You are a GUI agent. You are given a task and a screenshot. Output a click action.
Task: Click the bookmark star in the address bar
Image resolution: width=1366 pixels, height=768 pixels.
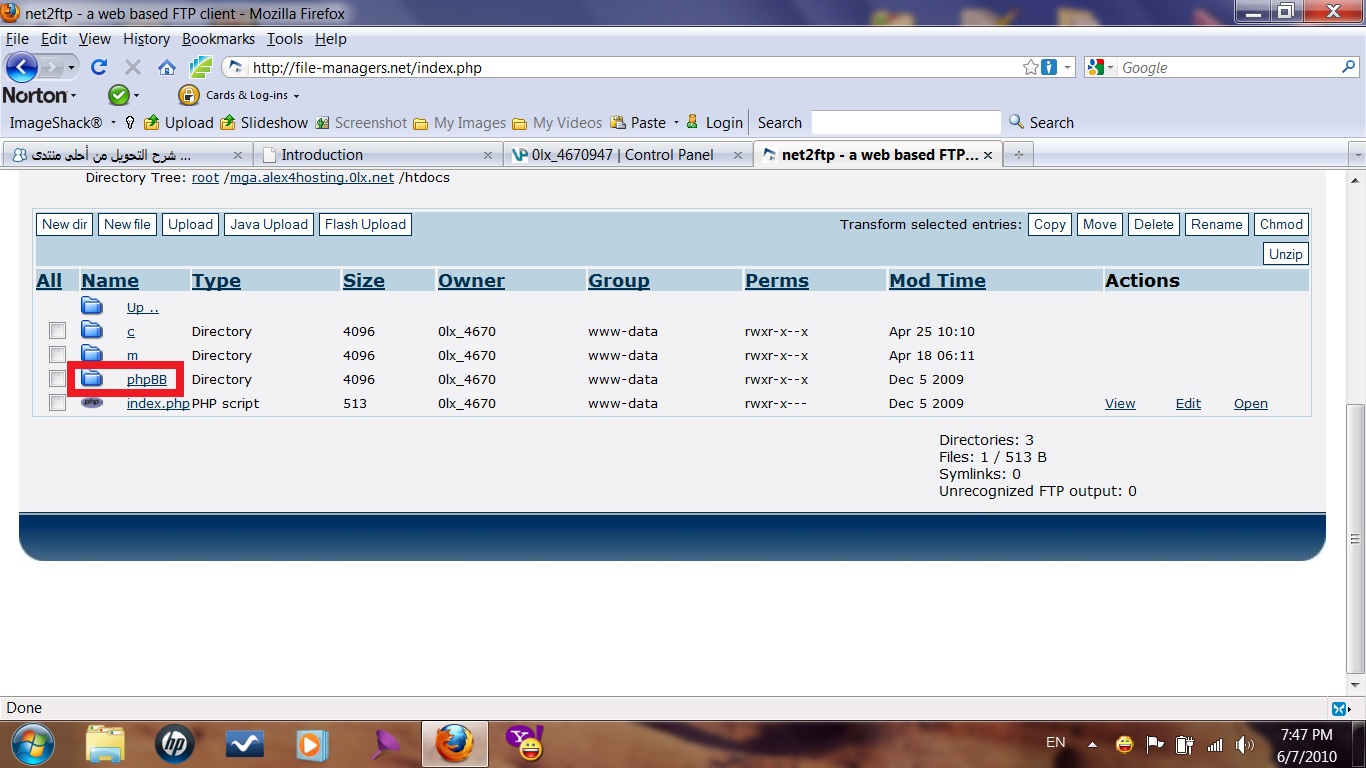tap(1030, 67)
